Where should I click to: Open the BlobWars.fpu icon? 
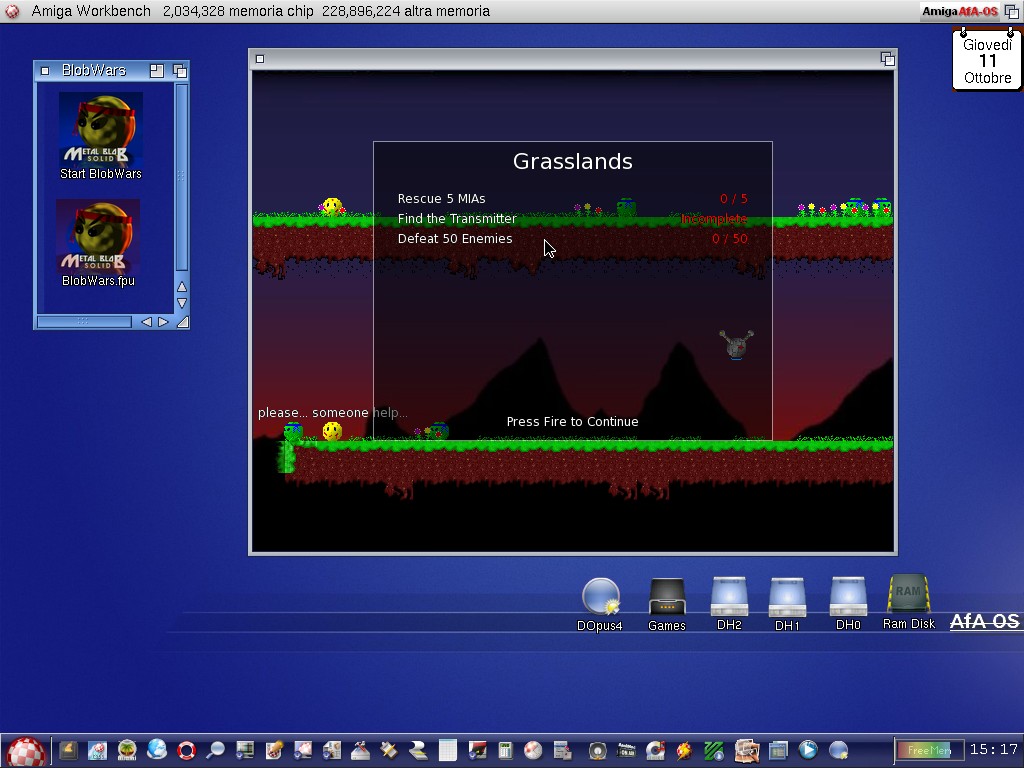(98, 241)
